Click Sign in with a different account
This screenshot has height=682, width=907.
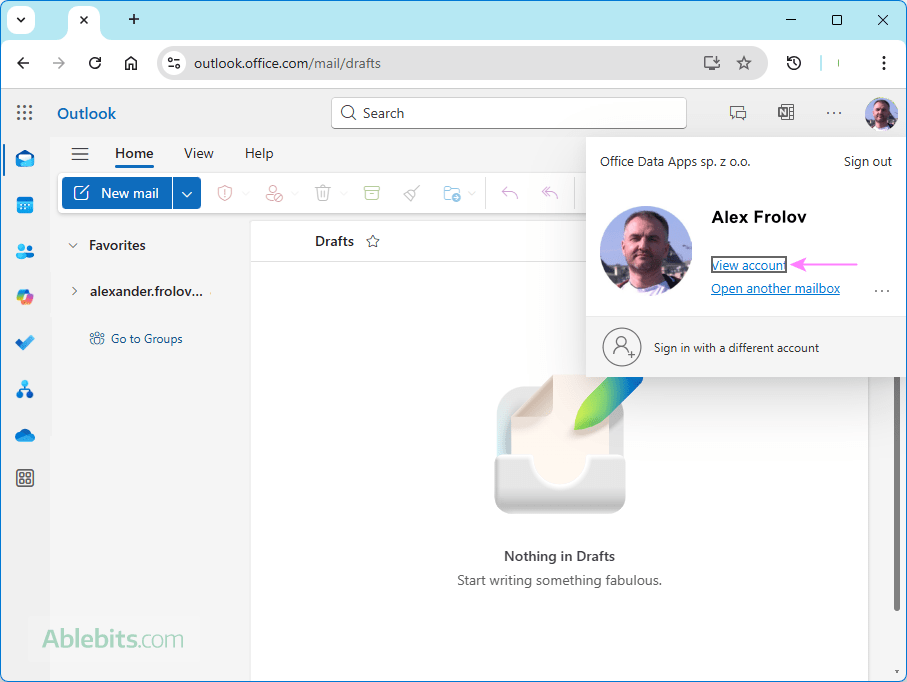click(x=736, y=348)
